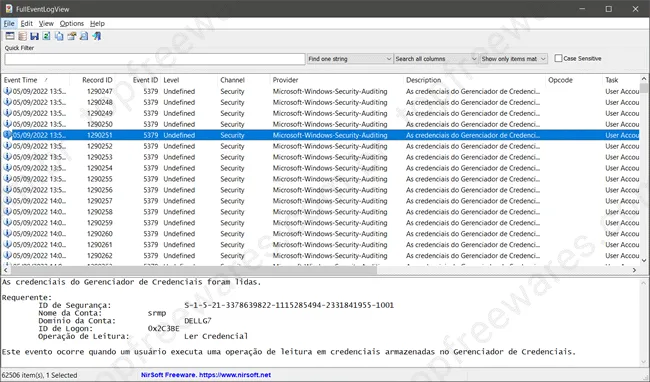This screenshot has height=382, width=650.
Task: Click the account name value 'srmp'
Action: [157, 313]
